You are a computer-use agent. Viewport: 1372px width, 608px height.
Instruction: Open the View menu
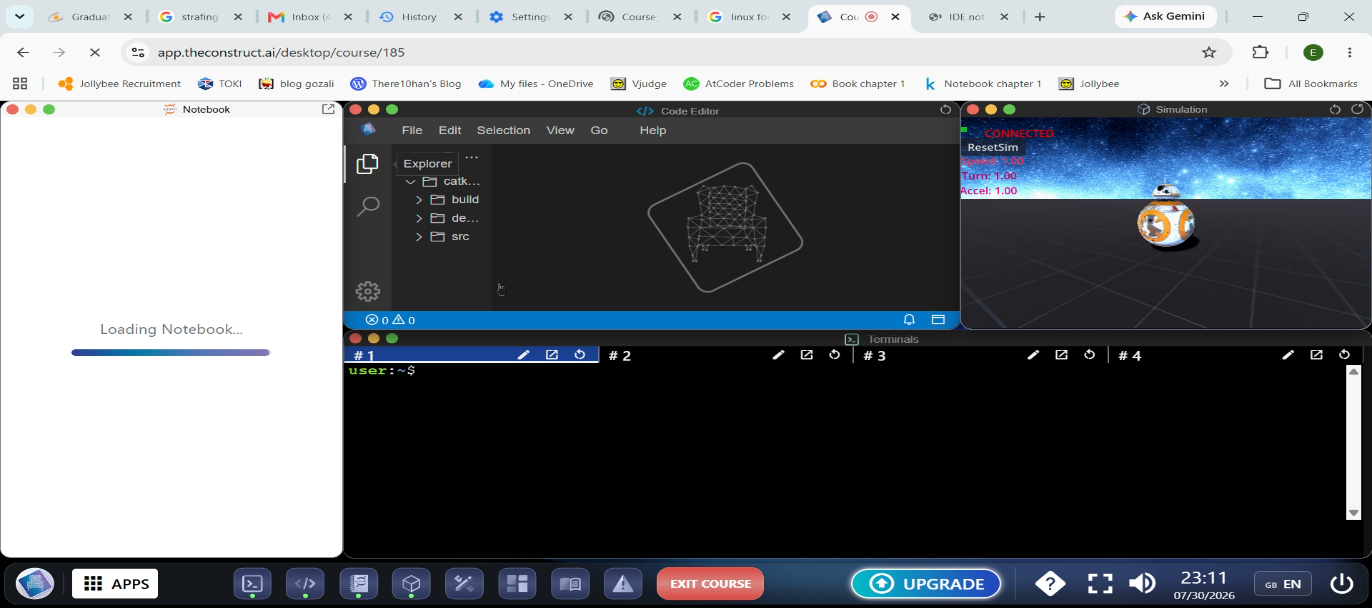click(560, 130)
